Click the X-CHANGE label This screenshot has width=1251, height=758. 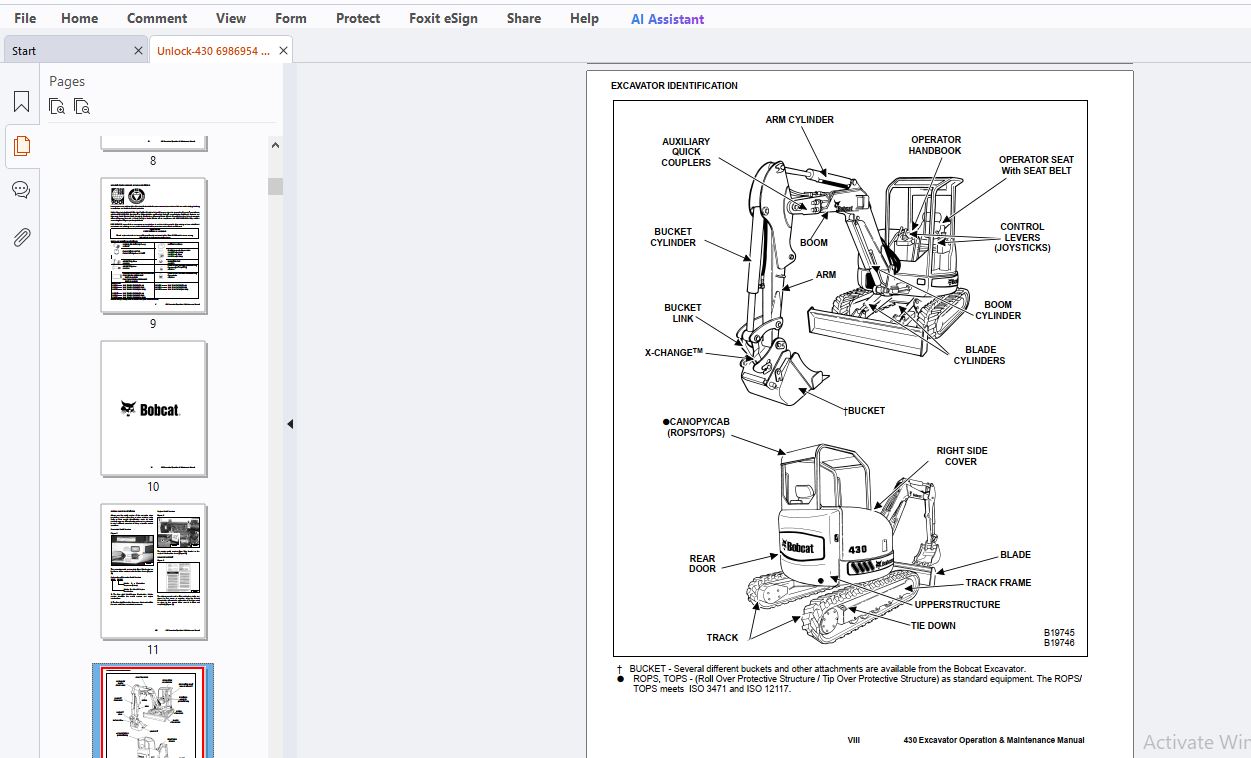point(674,353)
